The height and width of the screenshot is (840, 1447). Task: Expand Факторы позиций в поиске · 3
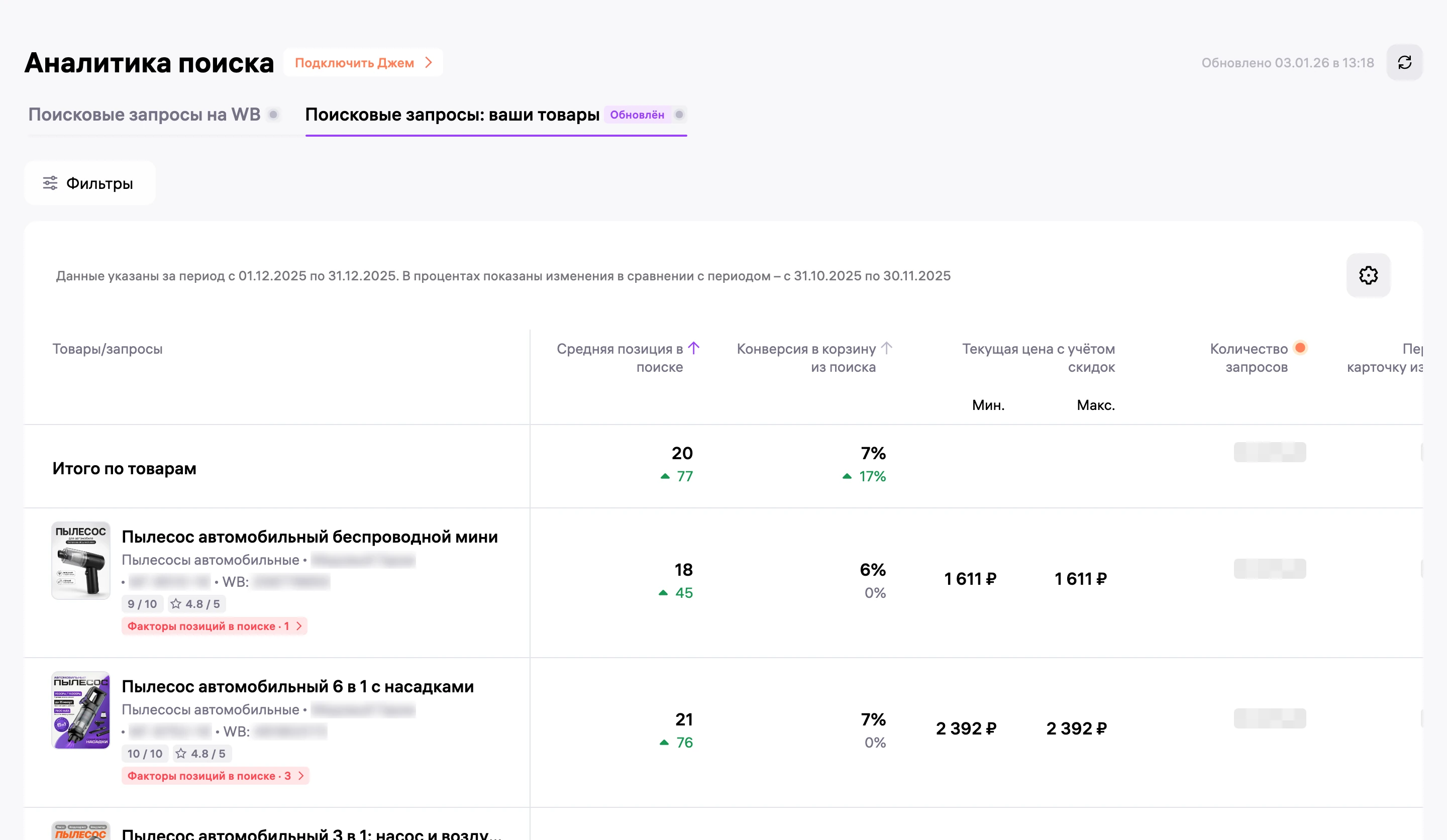click(216, 776)
